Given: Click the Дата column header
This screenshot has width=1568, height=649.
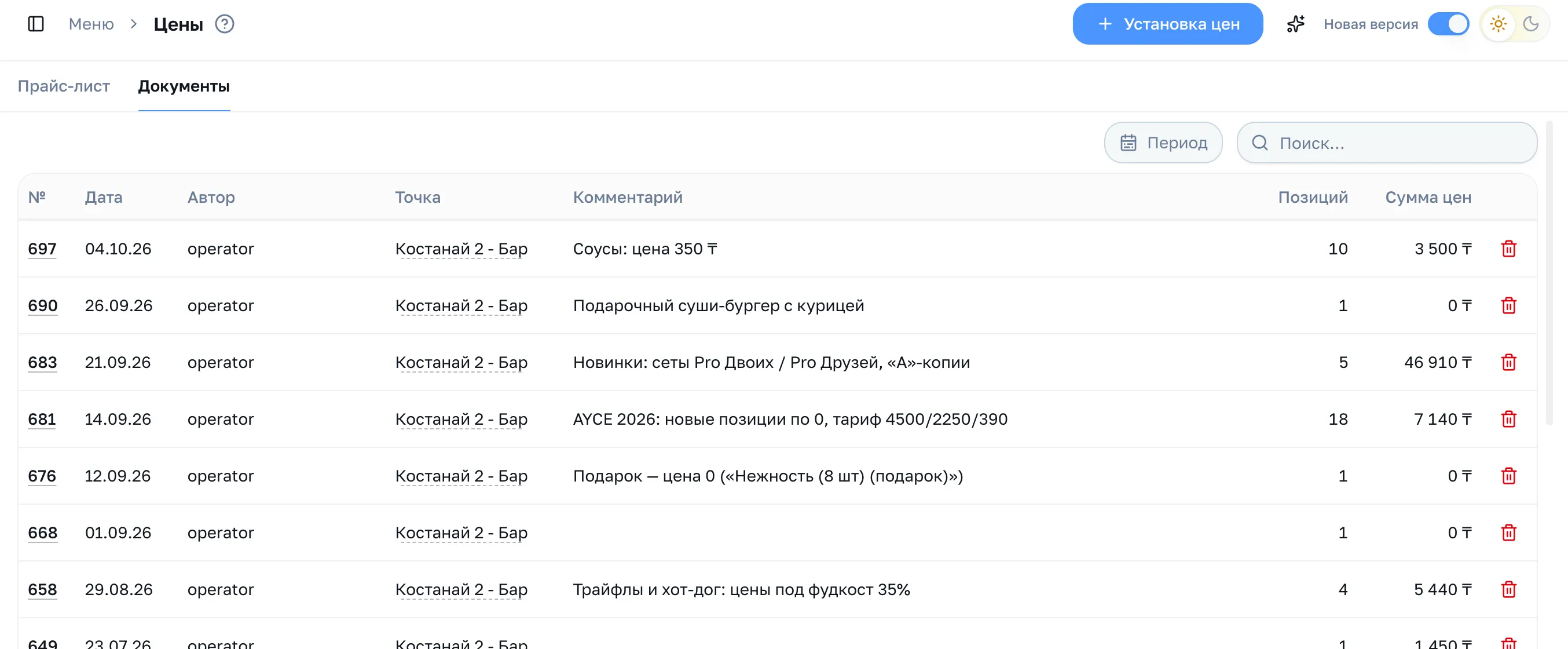Looking at the screenshot, I should 104,197.
